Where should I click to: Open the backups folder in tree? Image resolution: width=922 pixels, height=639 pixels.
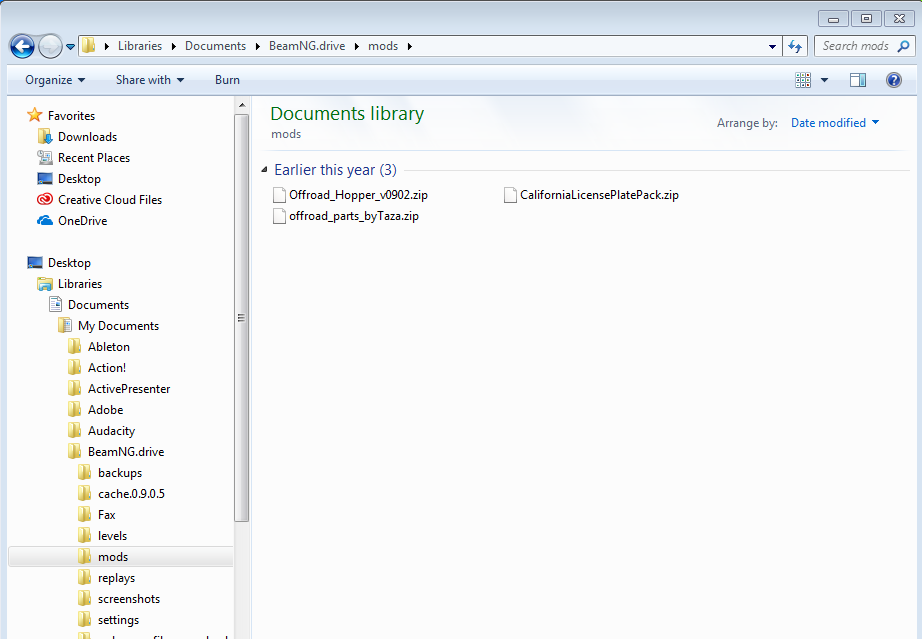tap(119, 473)
